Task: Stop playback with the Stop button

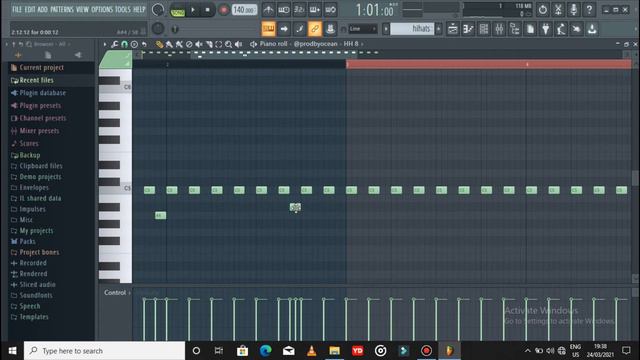Action: (207, 10)
